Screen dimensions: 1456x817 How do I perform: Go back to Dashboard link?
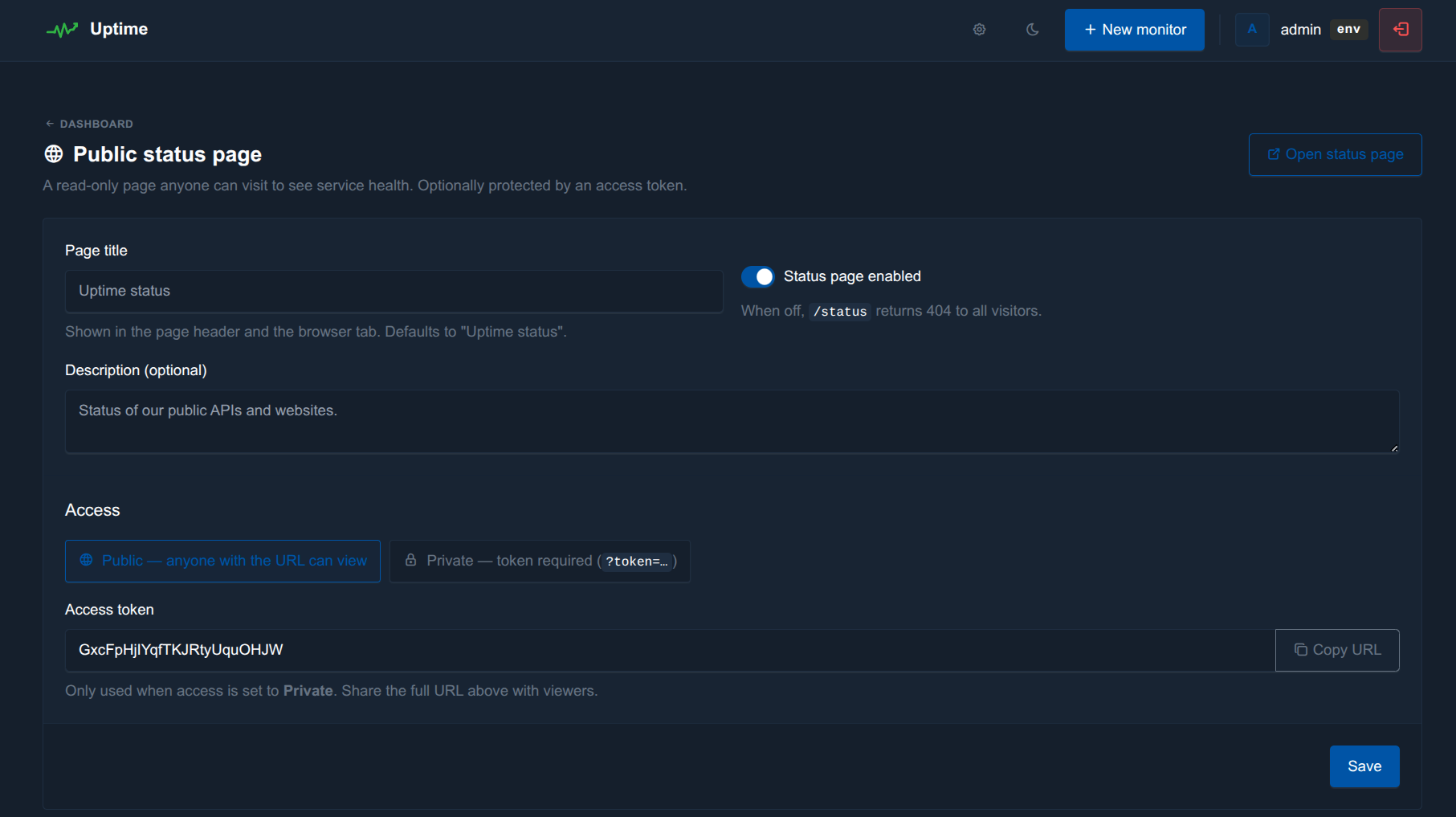89,124
